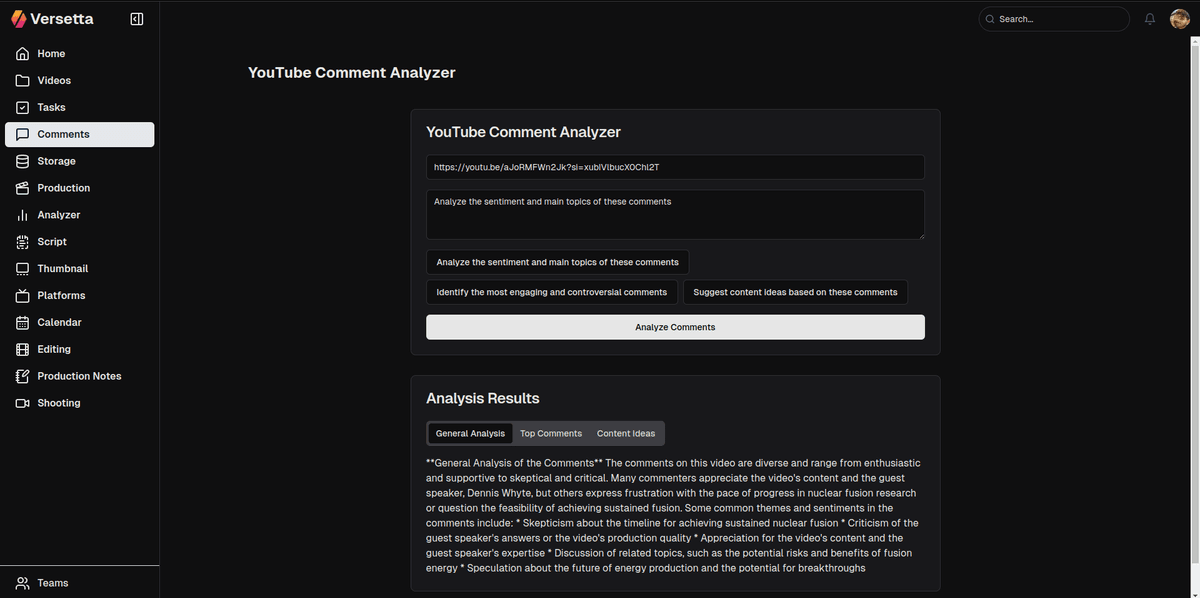Open Home in the sidebar
1200x598 pixels.
79,54
